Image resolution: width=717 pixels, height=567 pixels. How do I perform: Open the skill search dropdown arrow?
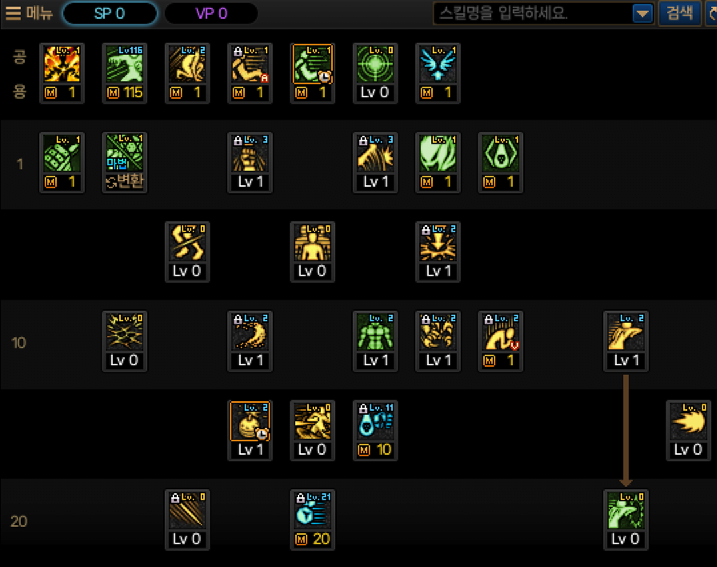tap(642, 14)
